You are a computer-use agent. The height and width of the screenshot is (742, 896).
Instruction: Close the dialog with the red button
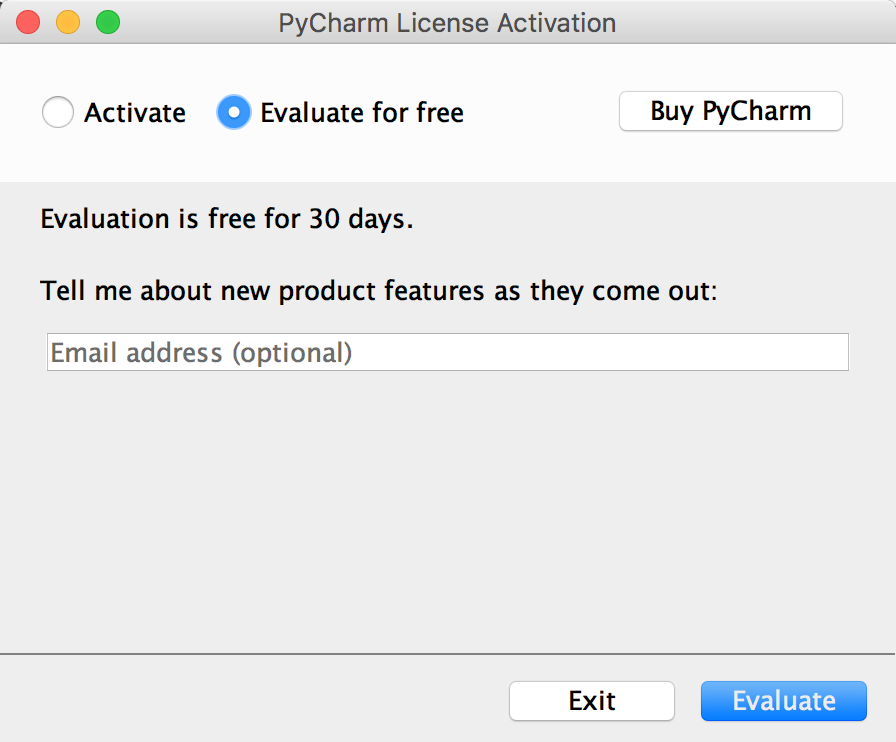pos(28,22)
